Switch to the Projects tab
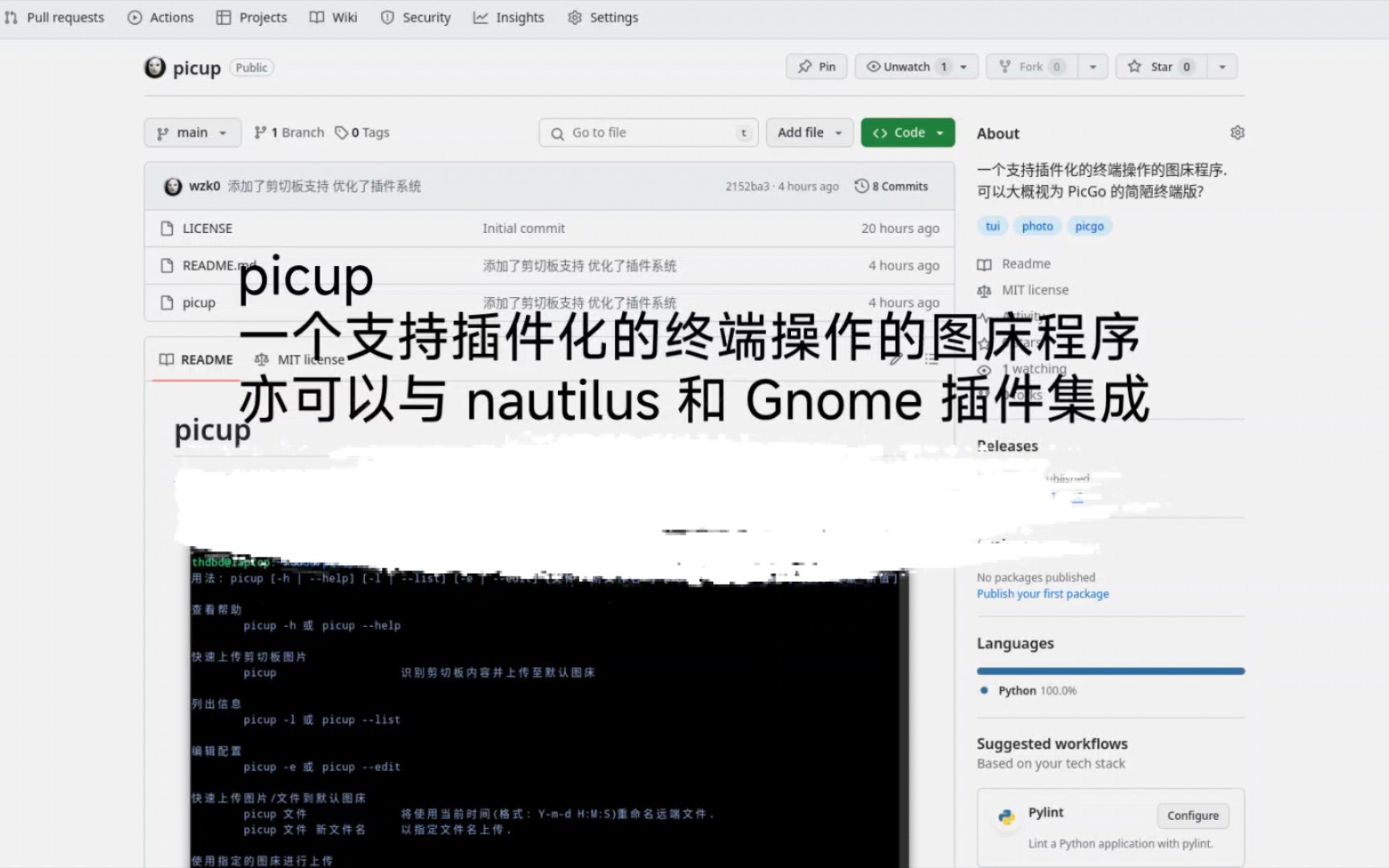 [x=252, y=18]
